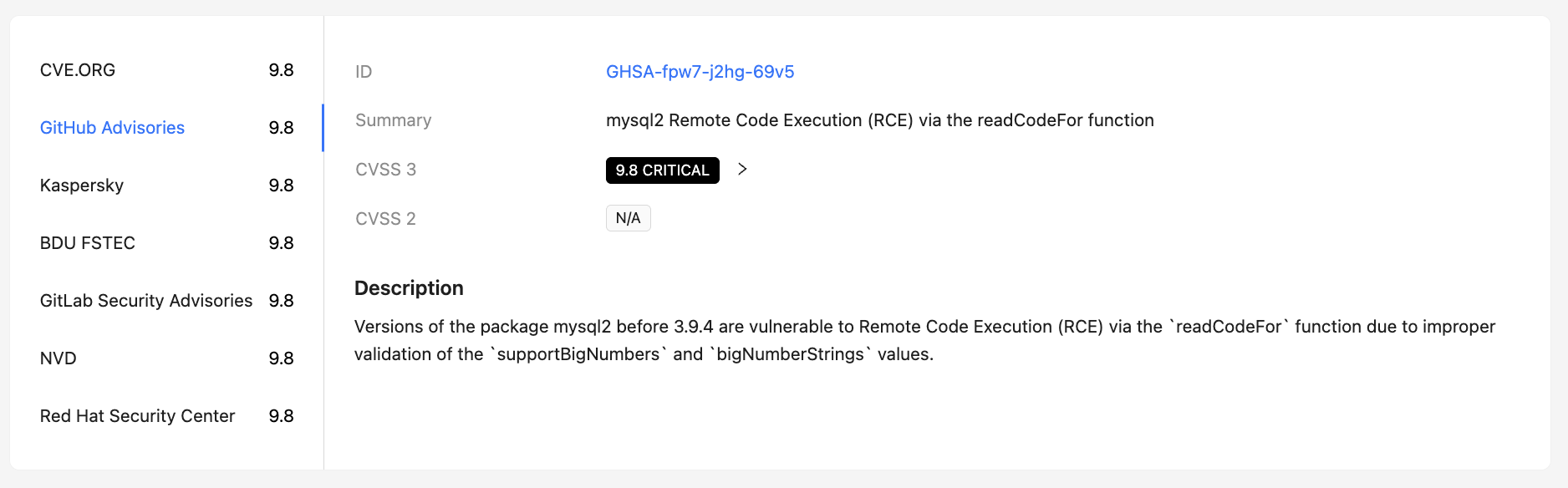Click the CVSS 3 field label
1568x488 pixels.
(385, 170)
